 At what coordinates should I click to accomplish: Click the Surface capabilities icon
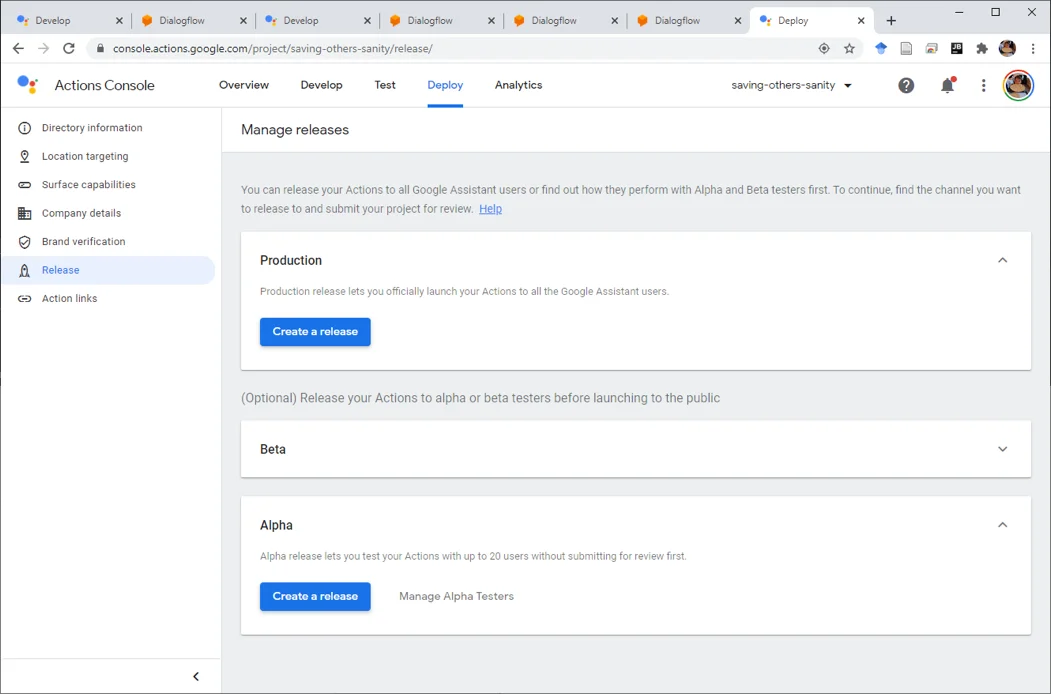[24, 185]
